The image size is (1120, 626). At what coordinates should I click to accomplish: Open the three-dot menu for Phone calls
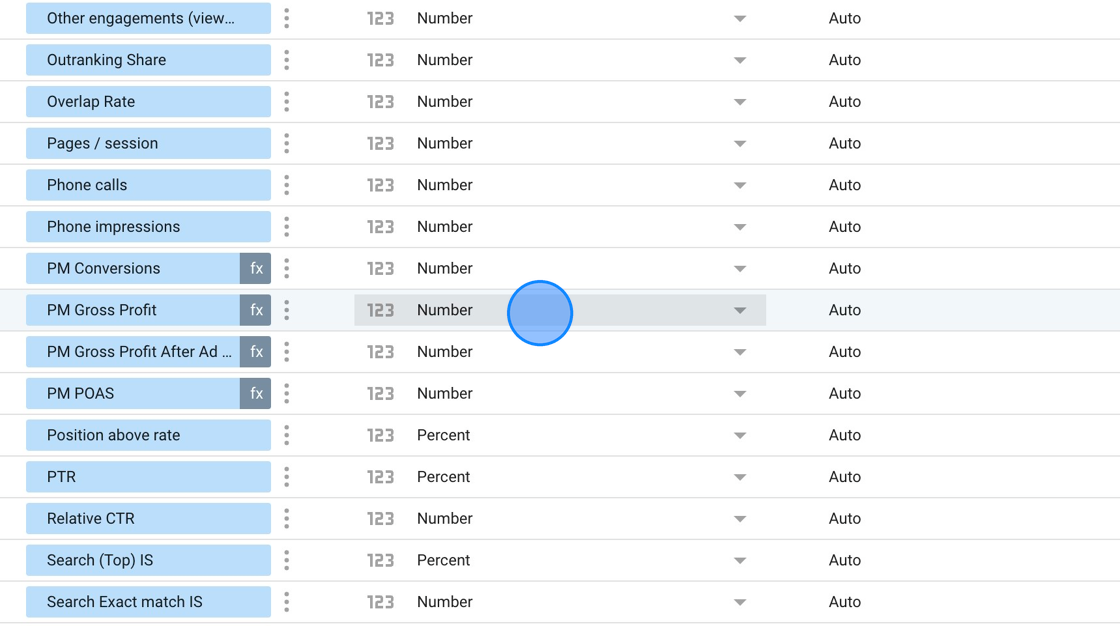[286, 184]
